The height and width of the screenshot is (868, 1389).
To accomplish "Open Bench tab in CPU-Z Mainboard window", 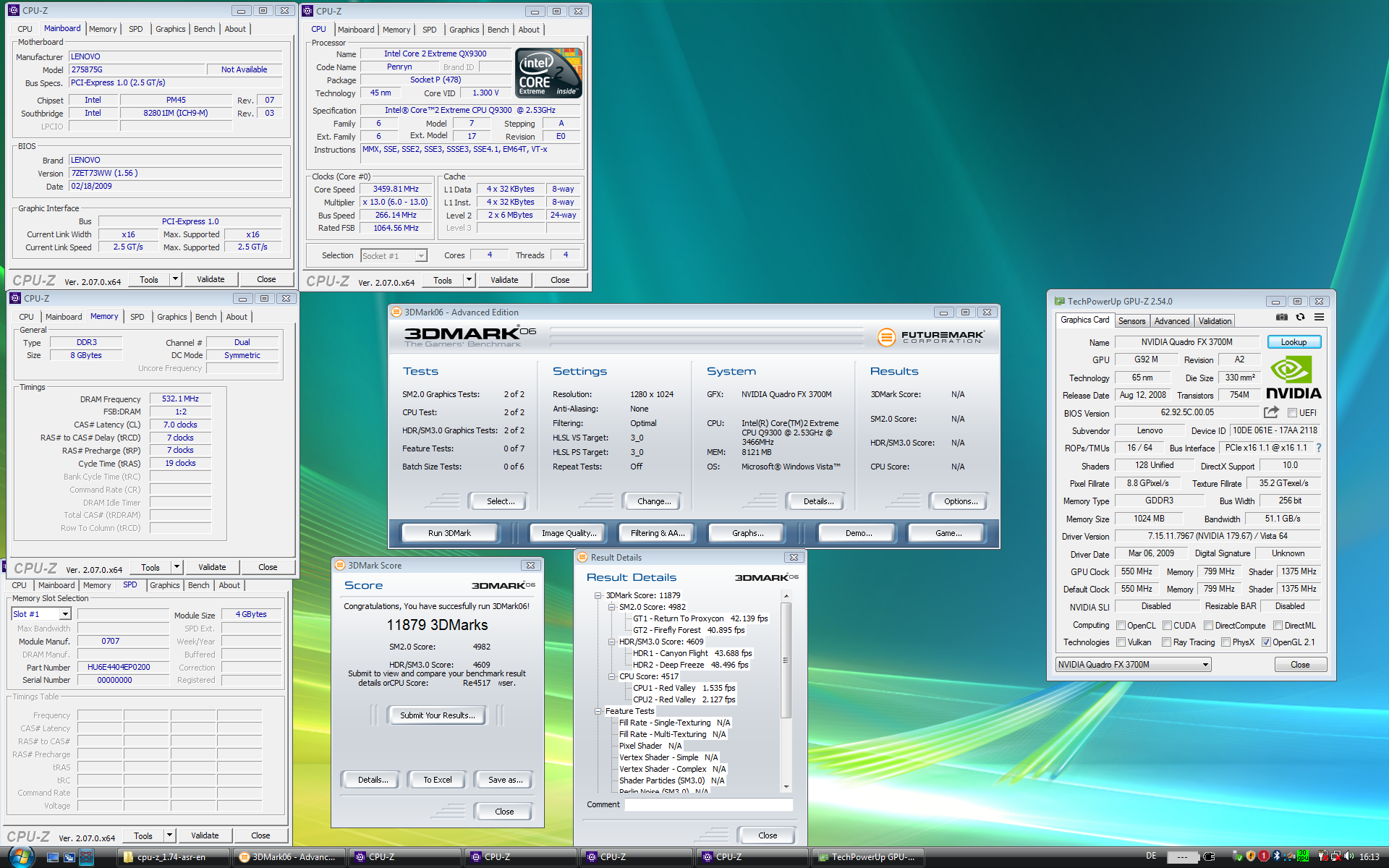I will pos(205,29).
